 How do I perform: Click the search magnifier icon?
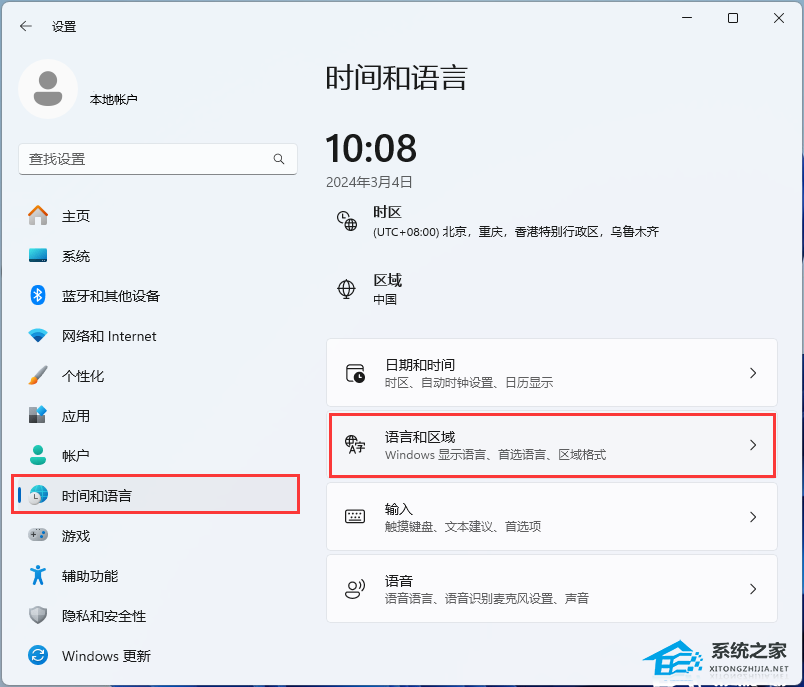point(278,159)
